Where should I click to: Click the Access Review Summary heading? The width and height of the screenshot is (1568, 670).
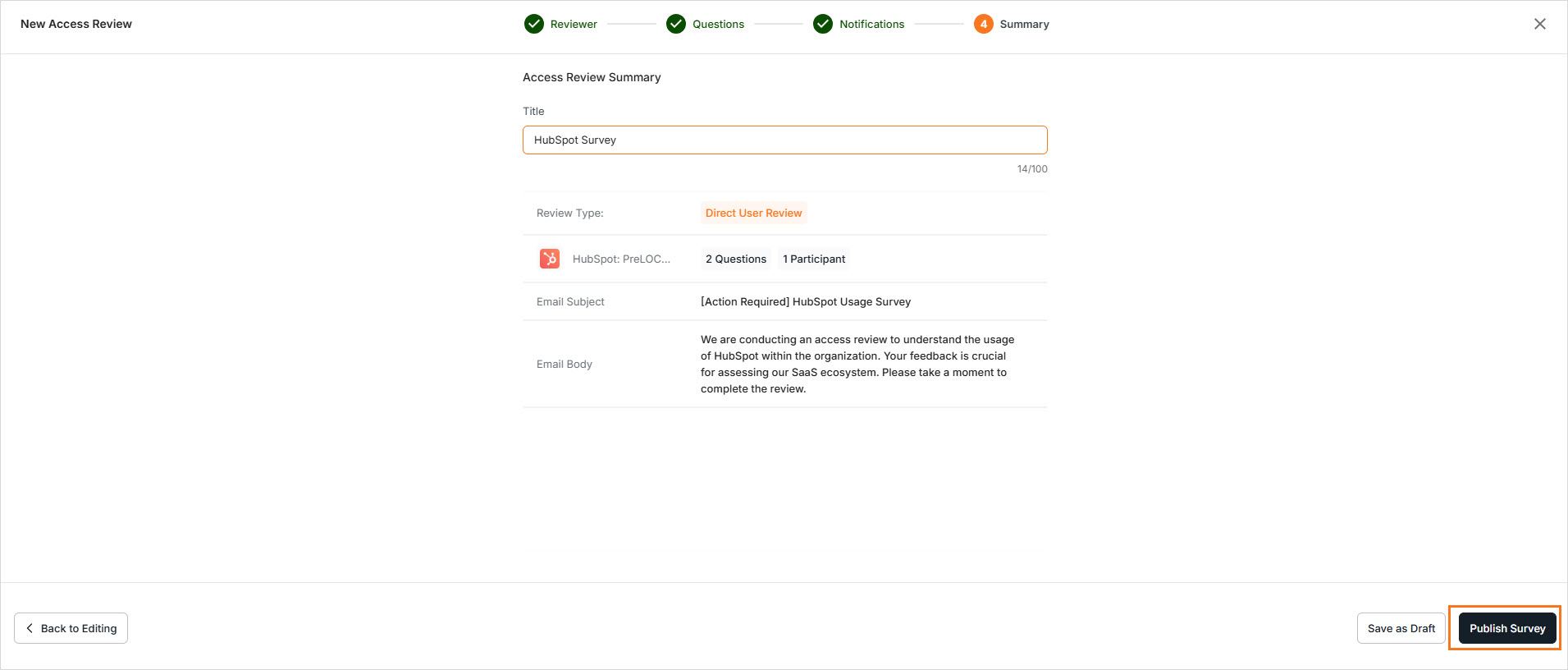[x=592, y=77]
